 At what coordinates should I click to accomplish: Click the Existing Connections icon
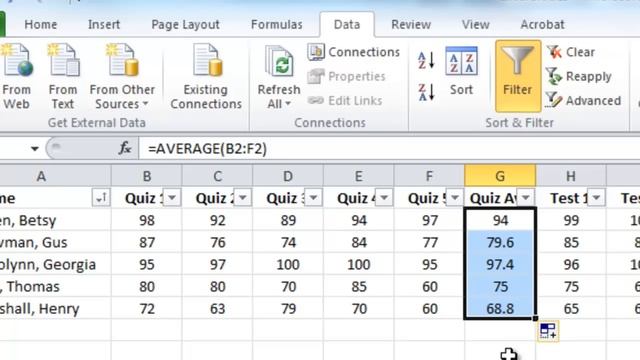(206, 61)
